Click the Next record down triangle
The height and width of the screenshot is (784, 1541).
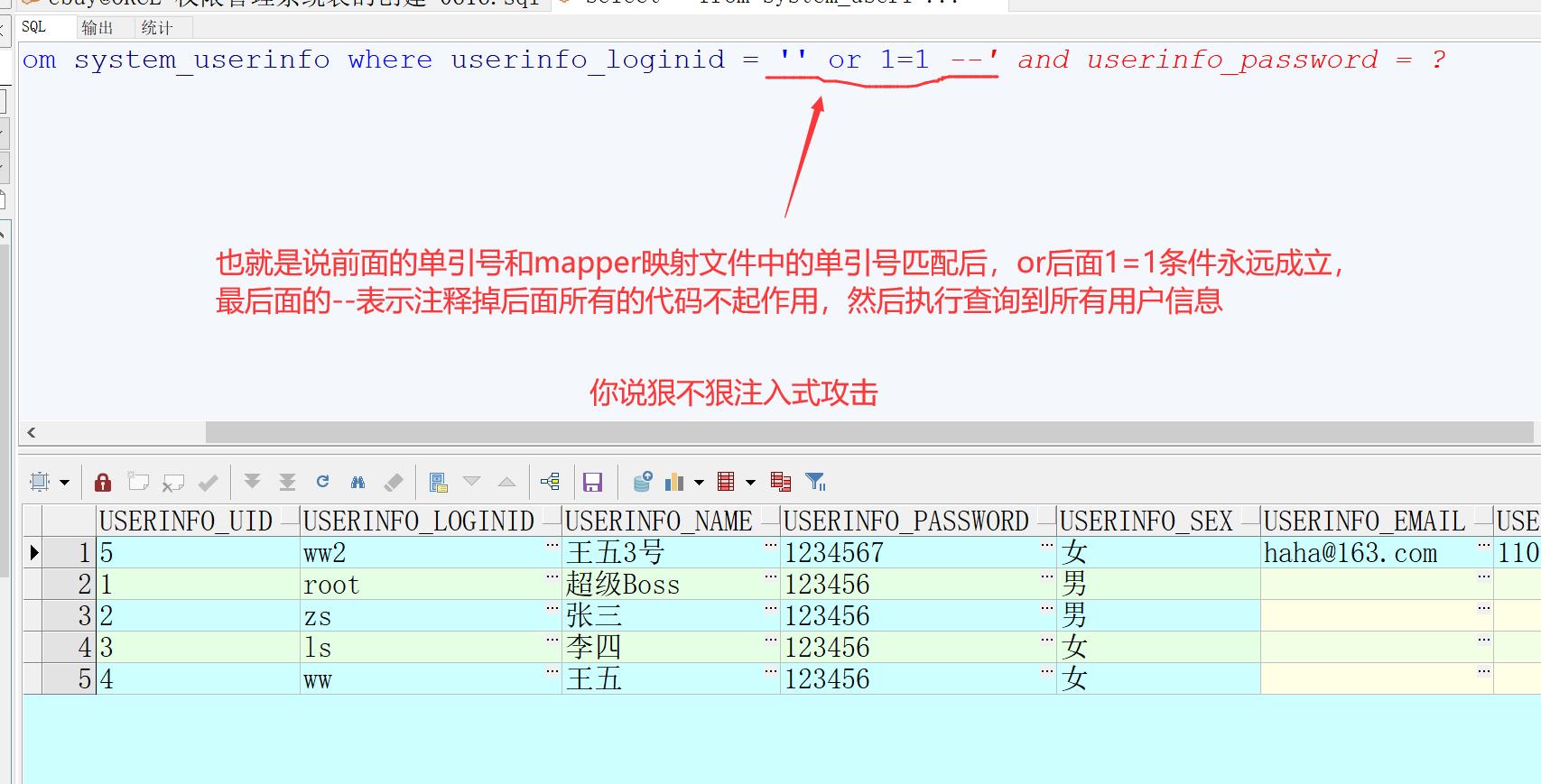pos(472,482)
